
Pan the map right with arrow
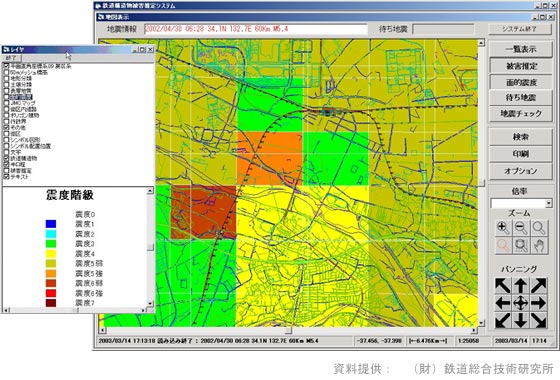pyautogui.click(x=539, y=304)
